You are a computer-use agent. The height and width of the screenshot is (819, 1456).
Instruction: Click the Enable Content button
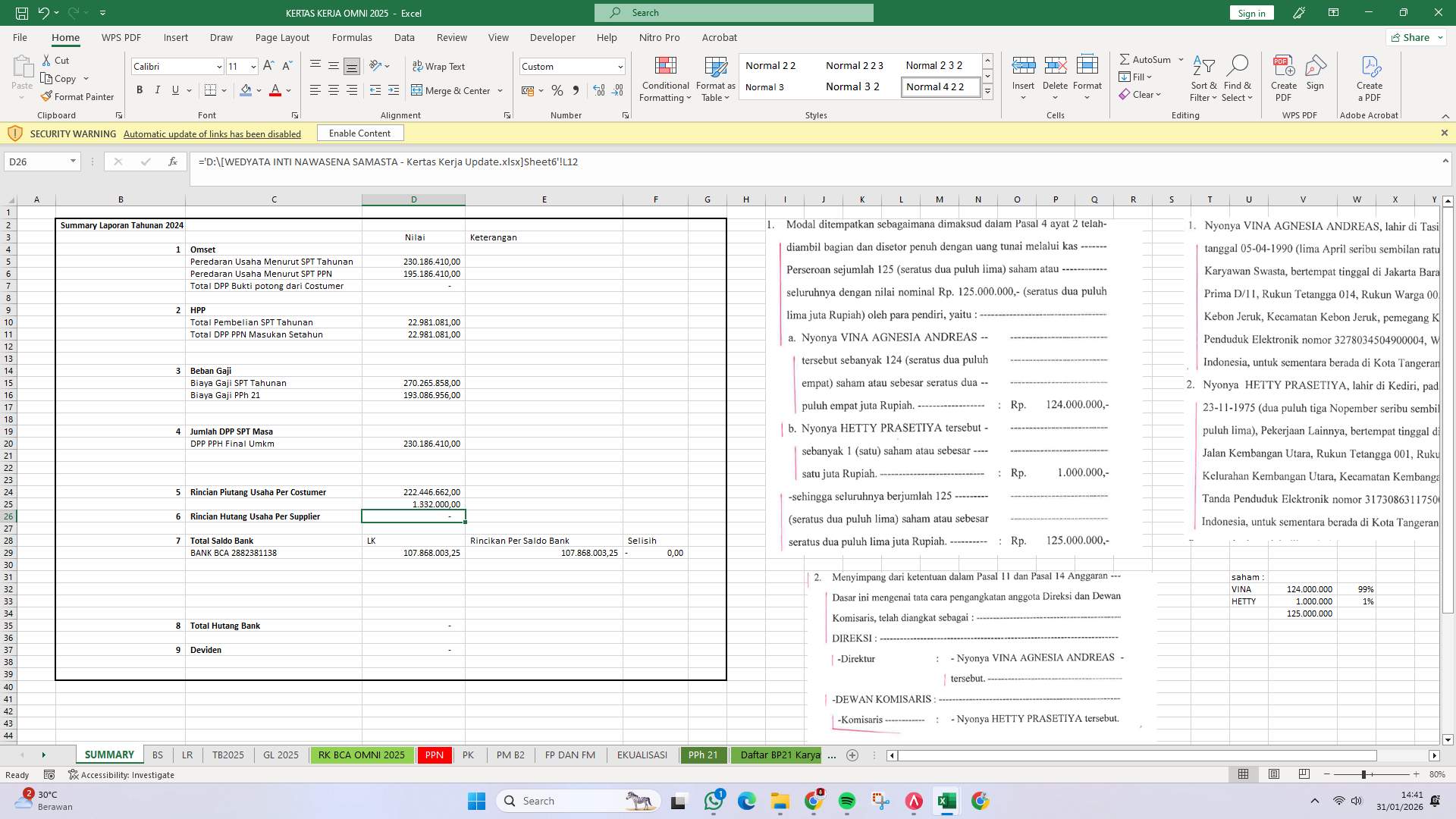[360, 133]
